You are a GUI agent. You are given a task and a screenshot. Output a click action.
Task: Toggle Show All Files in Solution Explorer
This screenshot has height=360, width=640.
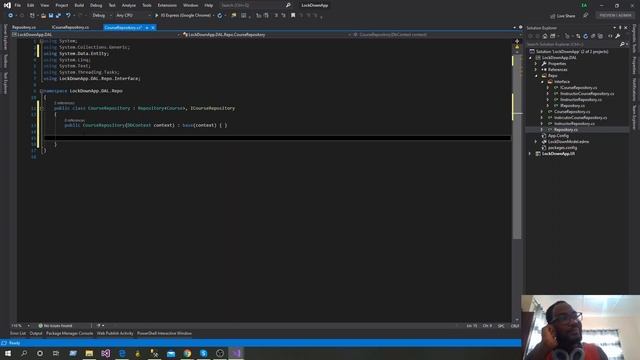pyautogui.click(x=600, y=36)
